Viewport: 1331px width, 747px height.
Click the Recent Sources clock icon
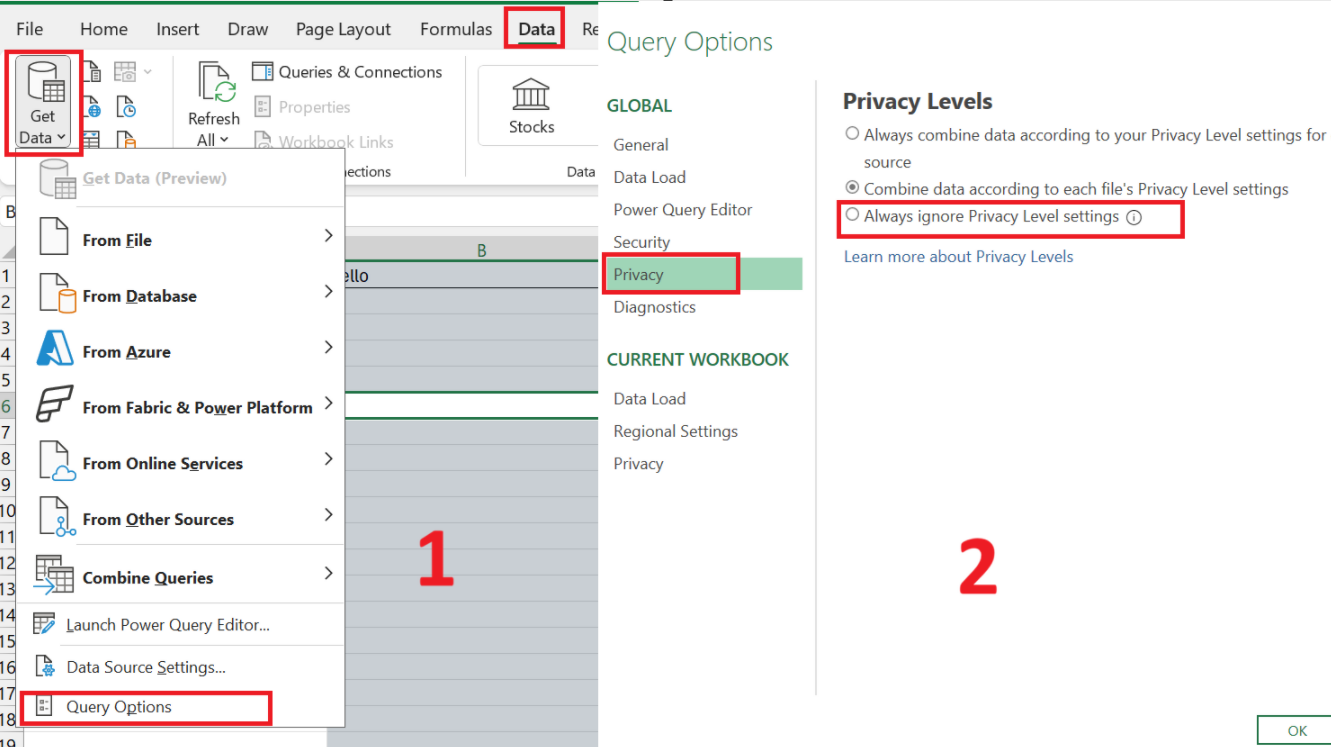[125, 107]
